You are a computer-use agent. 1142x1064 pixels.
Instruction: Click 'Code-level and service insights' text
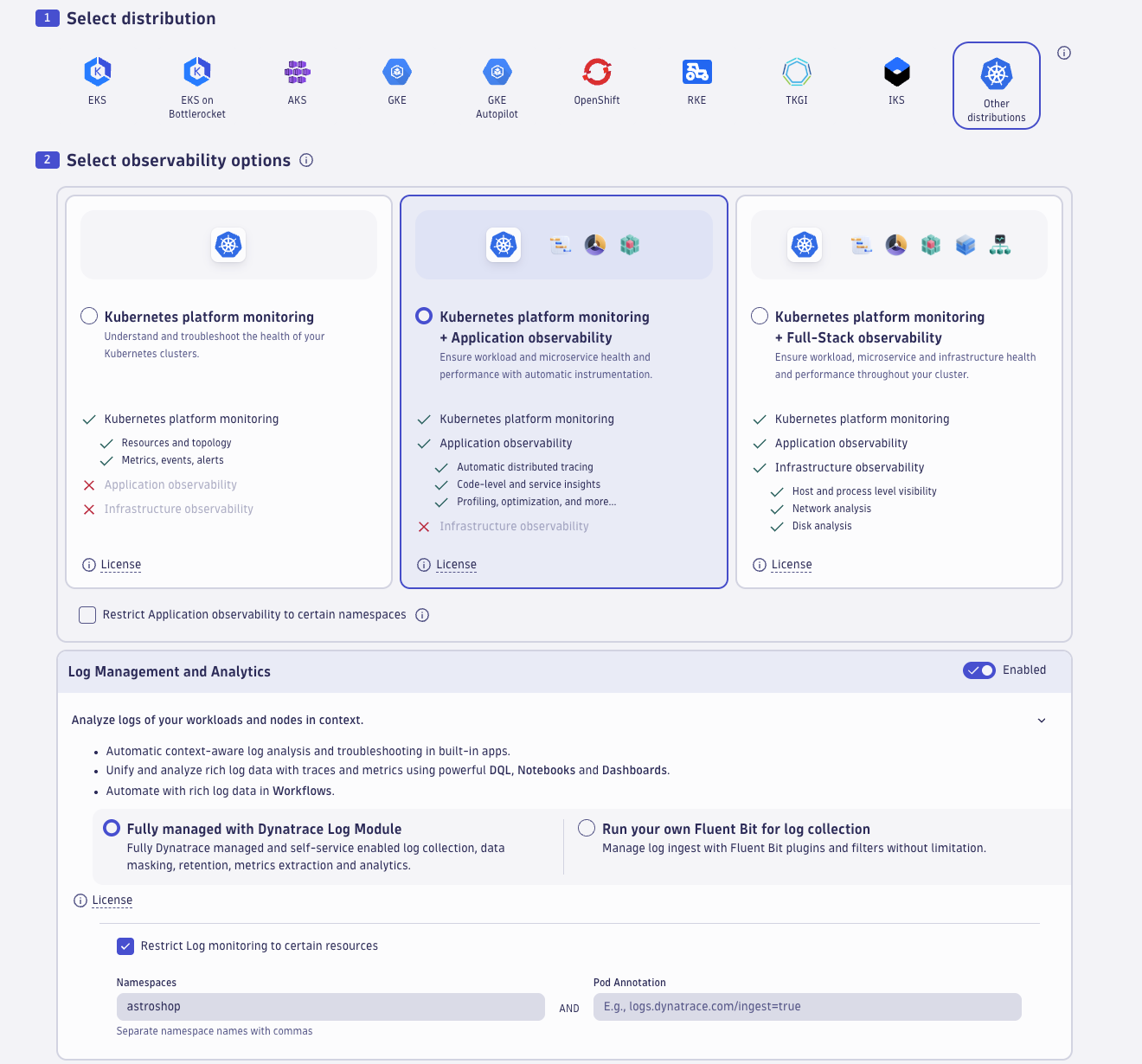coord(529,484)
